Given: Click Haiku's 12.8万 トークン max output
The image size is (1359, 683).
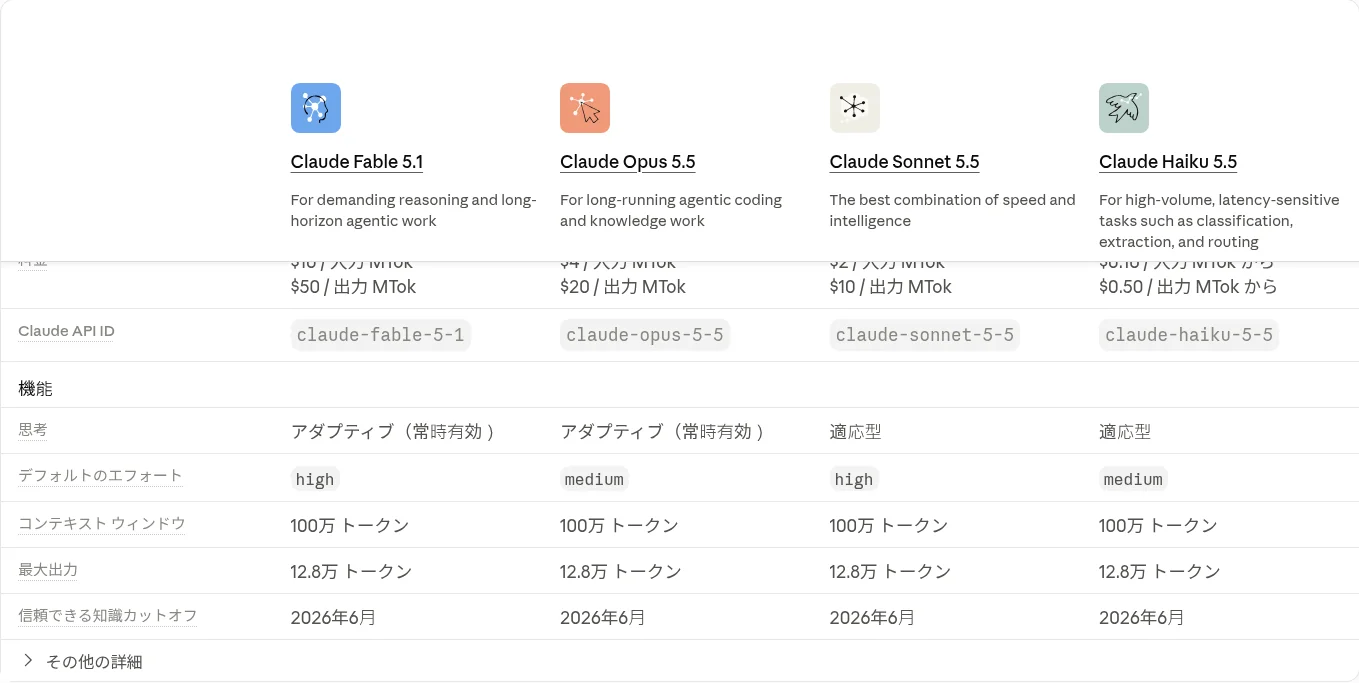Looking at the screenshot, I should [x=1160, y=572].
